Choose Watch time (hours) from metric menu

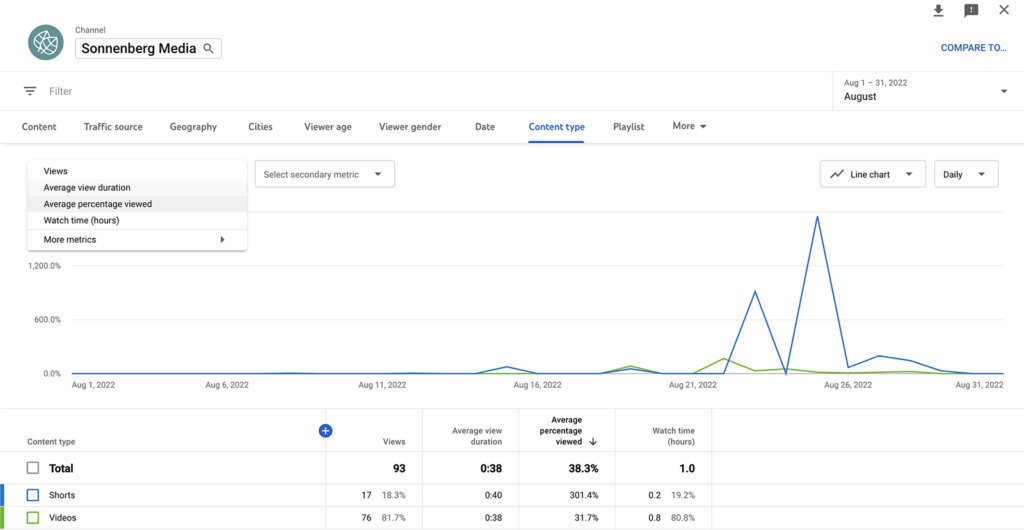click(x=81, y=220)
